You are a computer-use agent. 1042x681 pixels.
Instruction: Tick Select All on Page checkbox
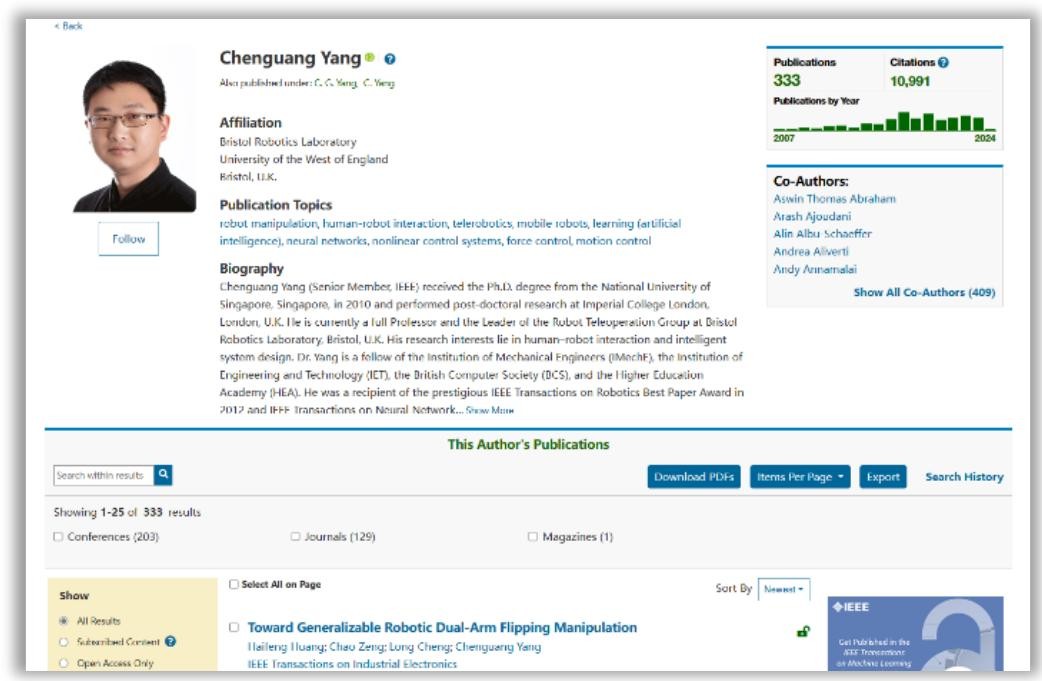(234, 584)
